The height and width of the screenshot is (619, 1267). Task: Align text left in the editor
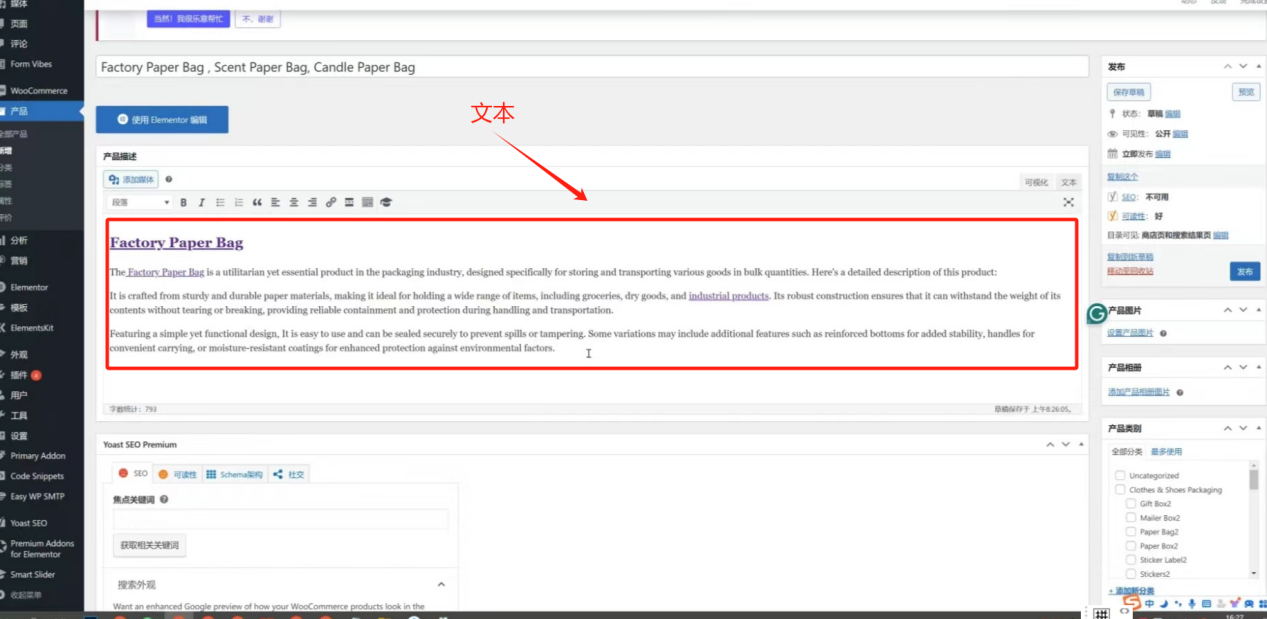[275, 202]
